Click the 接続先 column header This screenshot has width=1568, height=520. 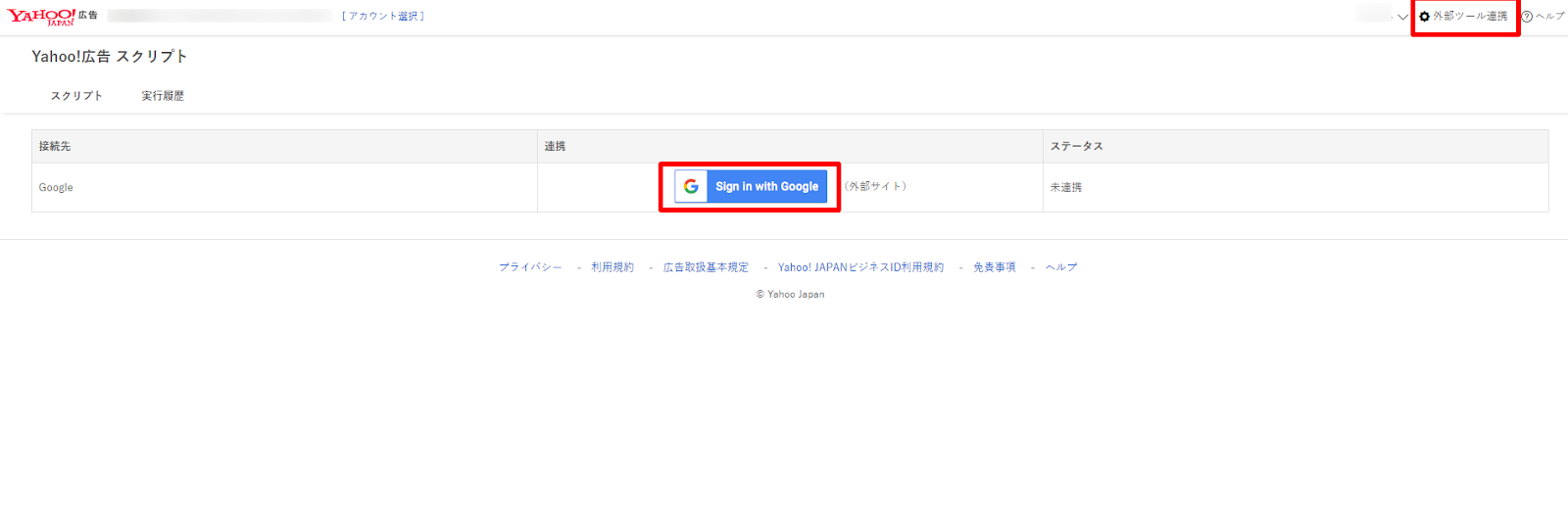55,146
